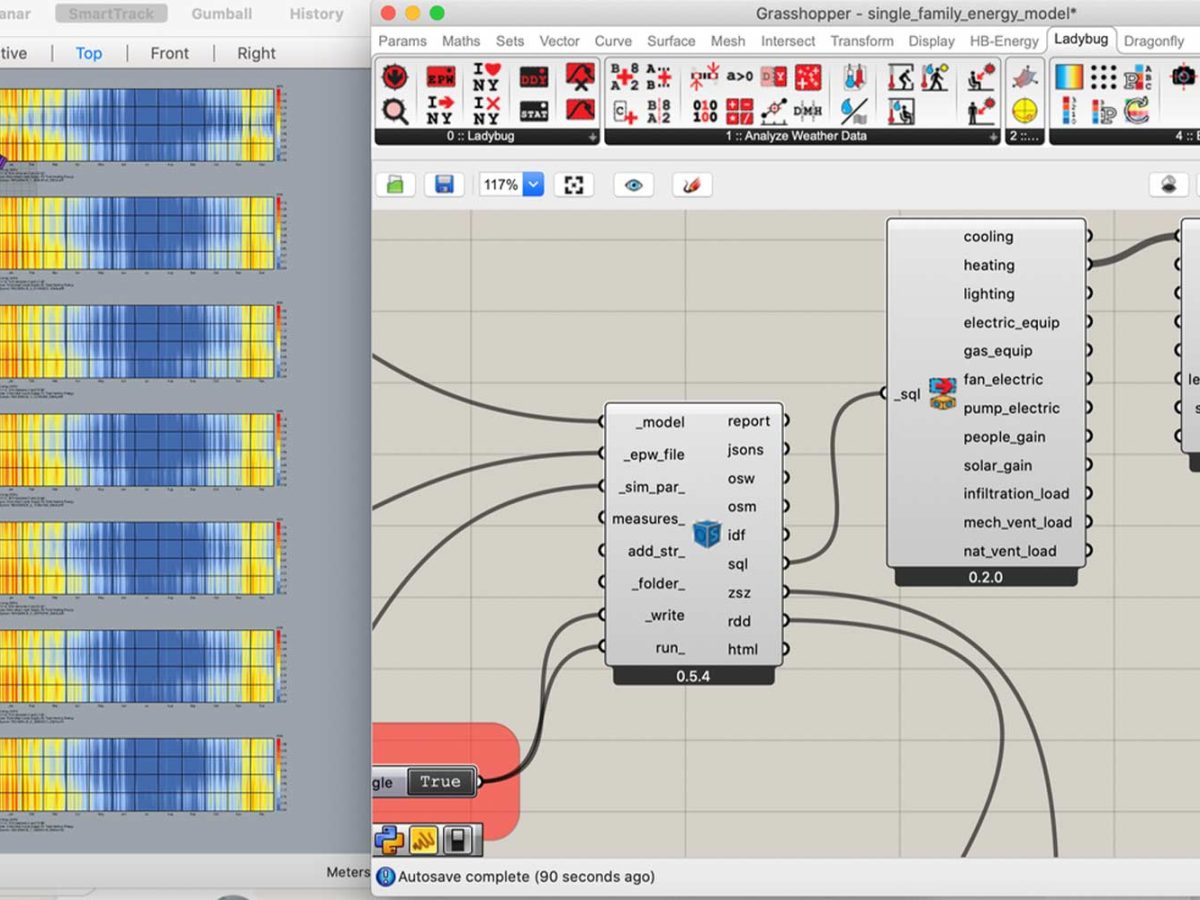
Task: Click the run_ input label
Action: click(x=670, y=648)
